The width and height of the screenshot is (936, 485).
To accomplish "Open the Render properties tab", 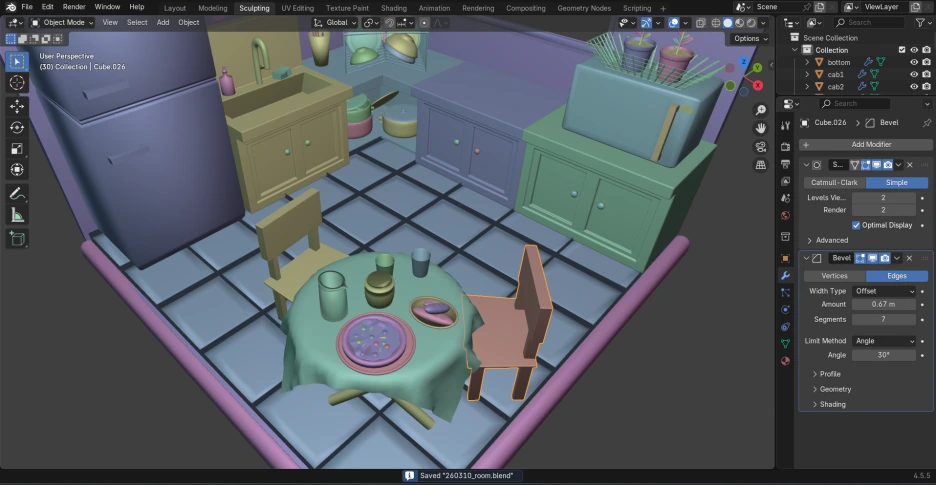I will click(x=786, y=146).
